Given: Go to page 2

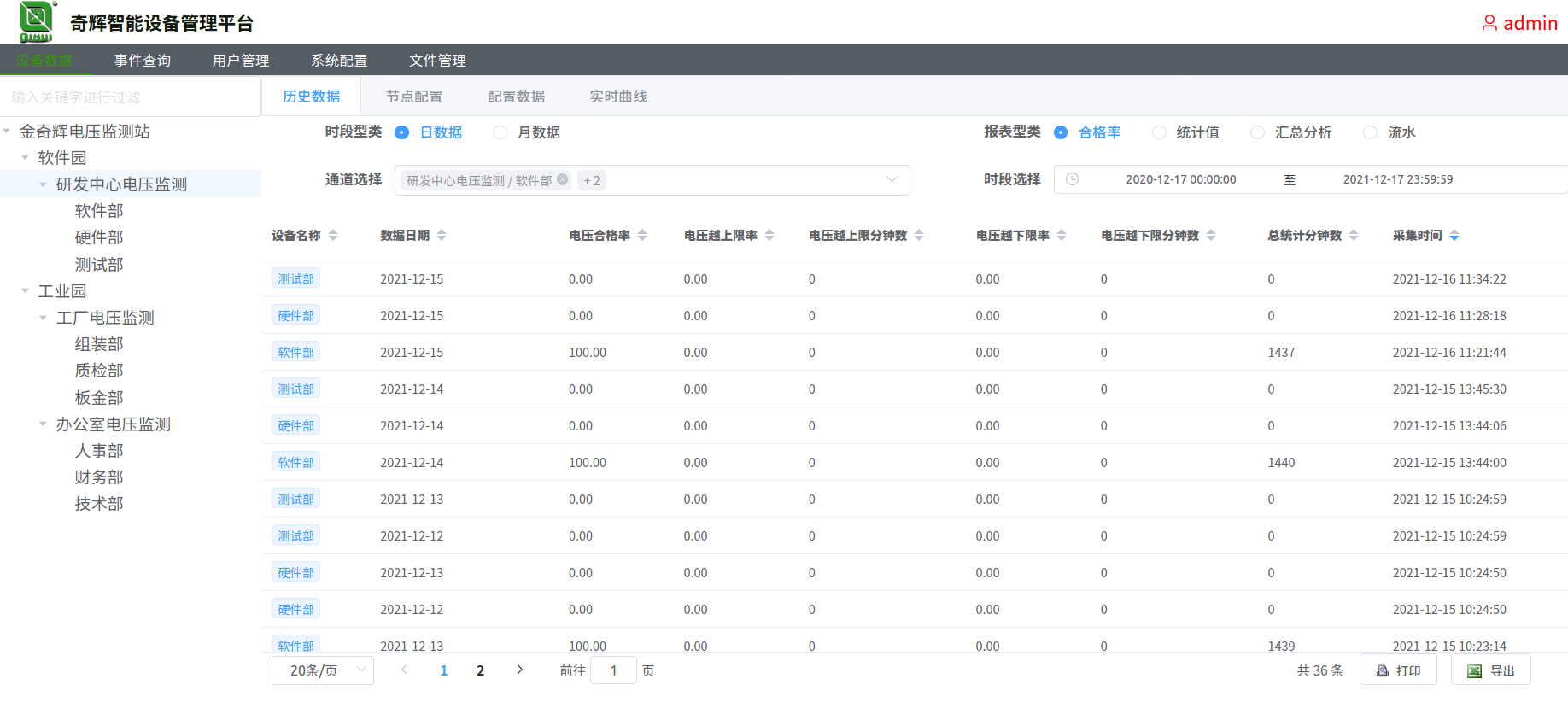Looking at the screenshot, I should 480,670.
